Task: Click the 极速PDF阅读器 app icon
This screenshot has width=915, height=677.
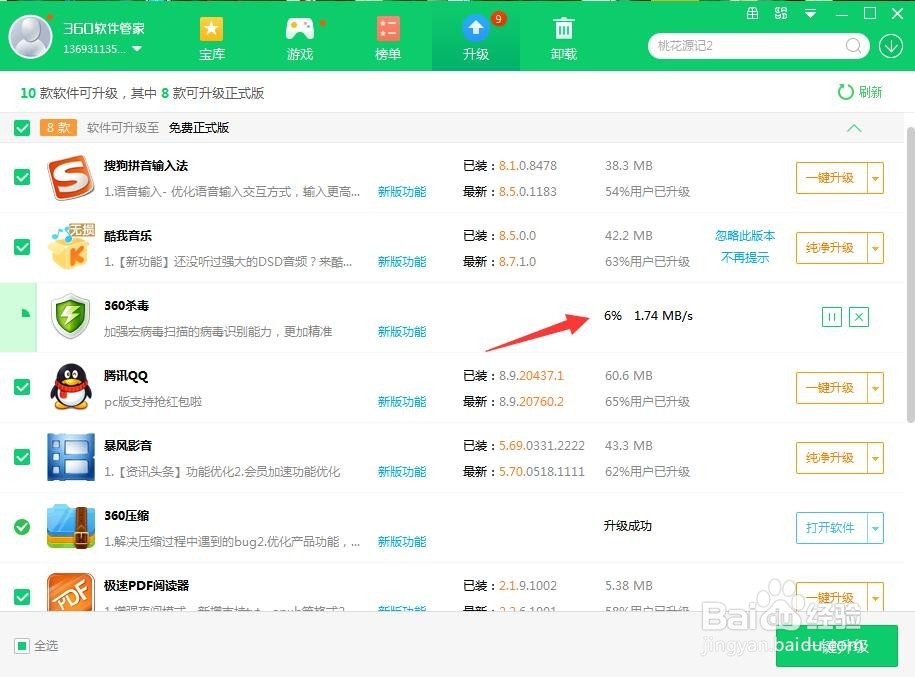Action: pos(71,592)
